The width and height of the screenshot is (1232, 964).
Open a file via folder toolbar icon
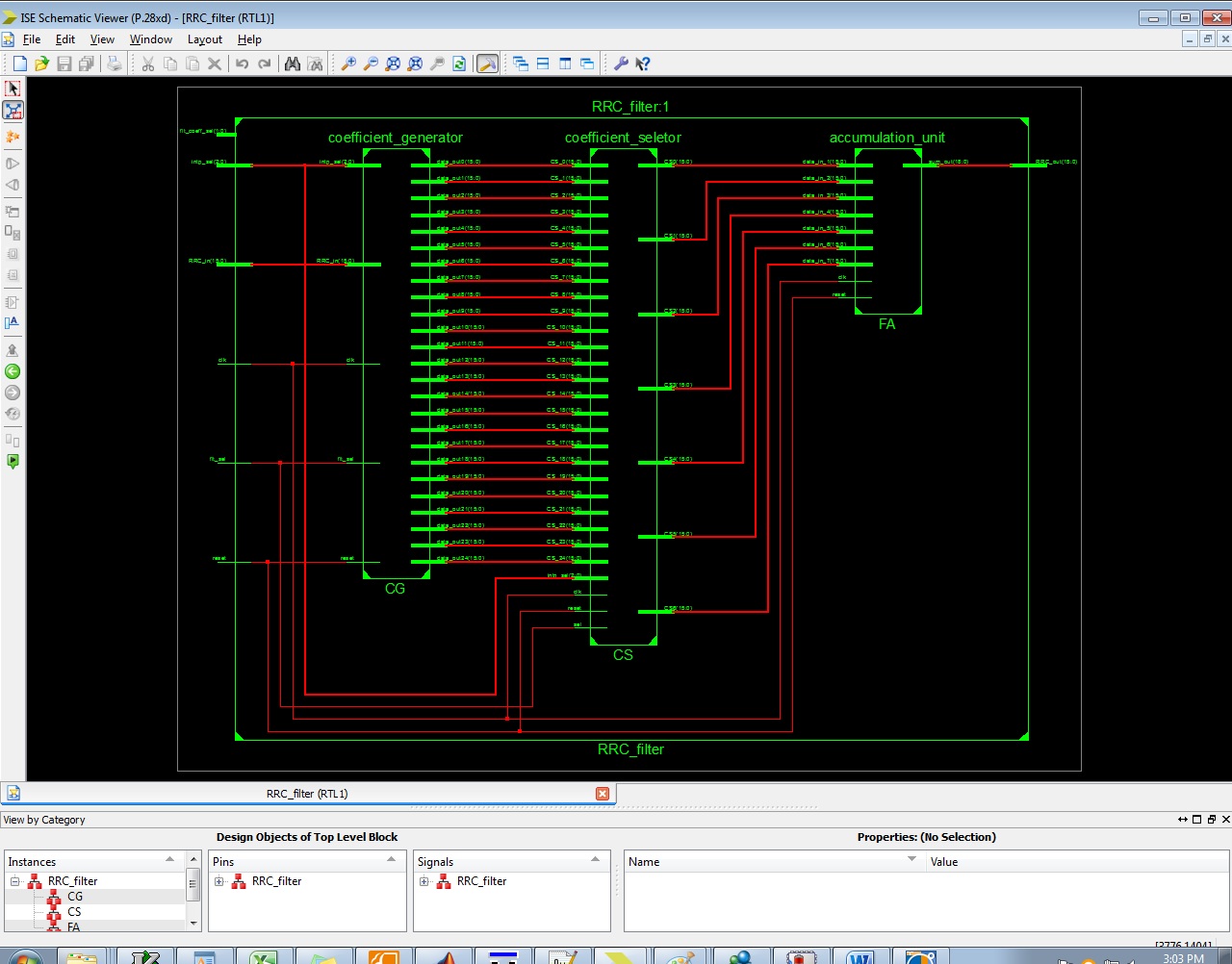(41, 63)
